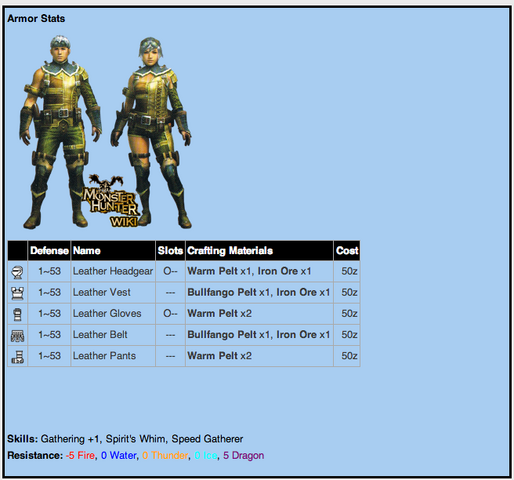Click the -5 Fire resistance text

click(x=80, y=455)
